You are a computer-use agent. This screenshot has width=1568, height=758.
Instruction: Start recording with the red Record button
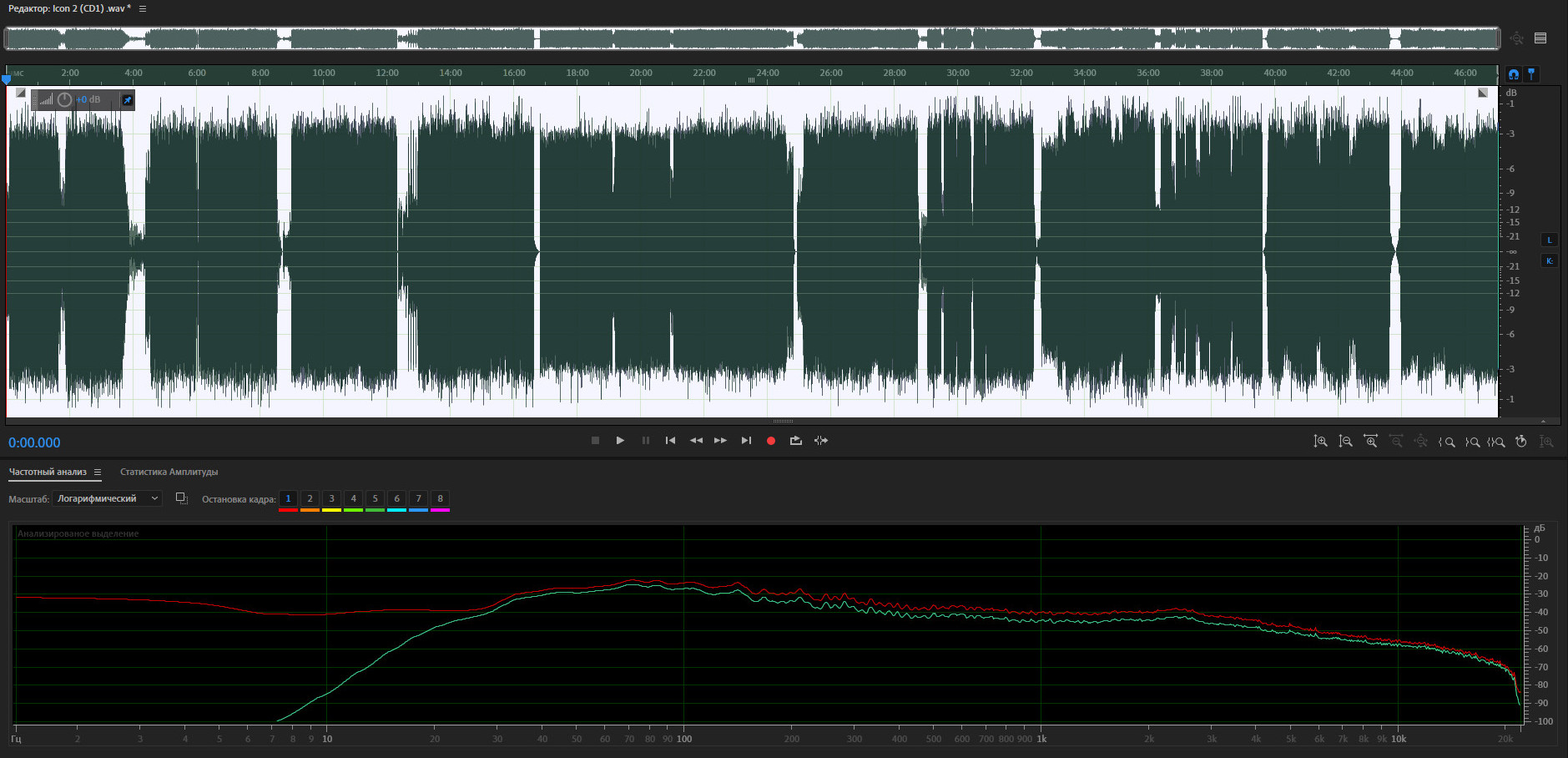pyautogui.click(x=771, y=441)
